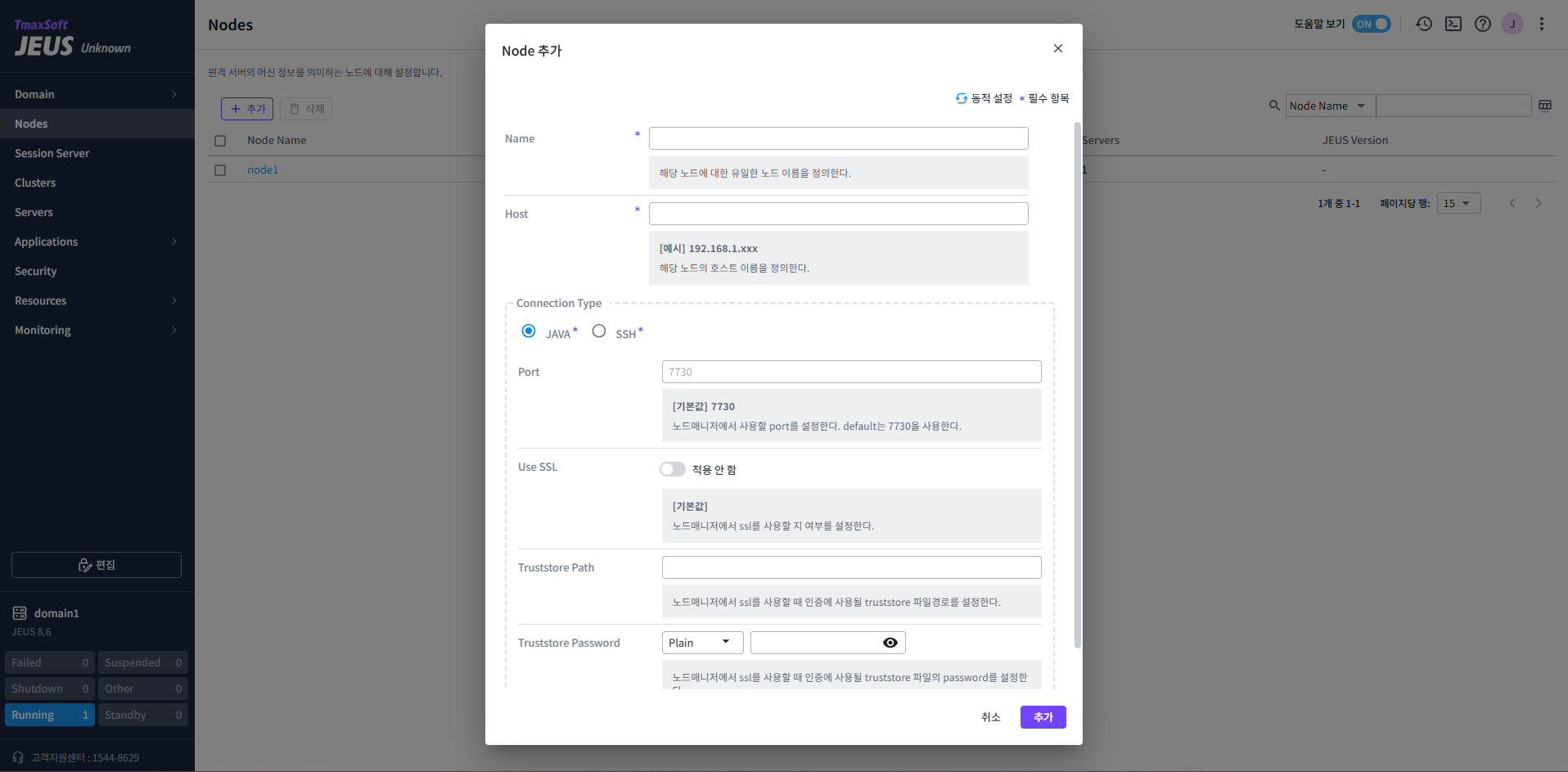1568x772 pixels.
Task: Enable the Use SSL toggle
Action: click(673, 468)
